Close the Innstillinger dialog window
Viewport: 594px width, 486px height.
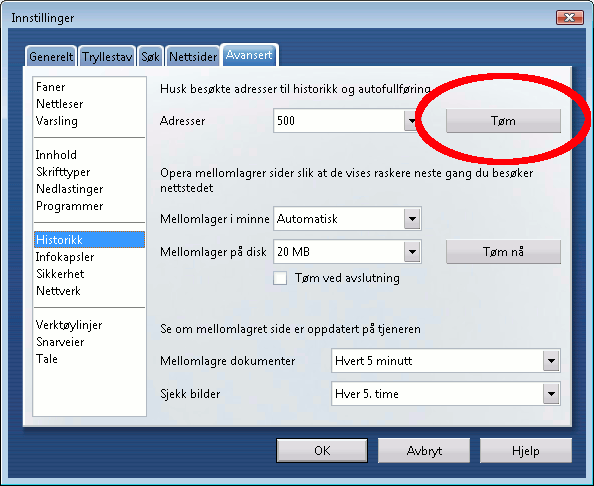coord(569,17)
